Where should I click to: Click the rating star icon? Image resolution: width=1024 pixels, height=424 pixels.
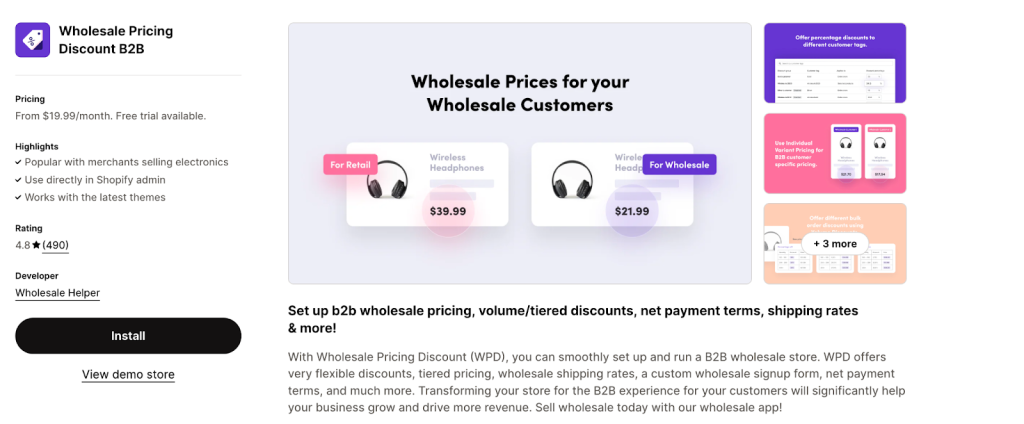click(37, 245)
